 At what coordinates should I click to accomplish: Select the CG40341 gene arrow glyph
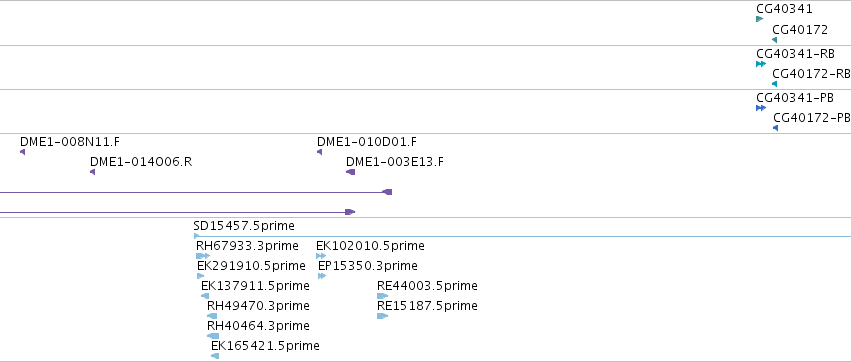point(759,19)
